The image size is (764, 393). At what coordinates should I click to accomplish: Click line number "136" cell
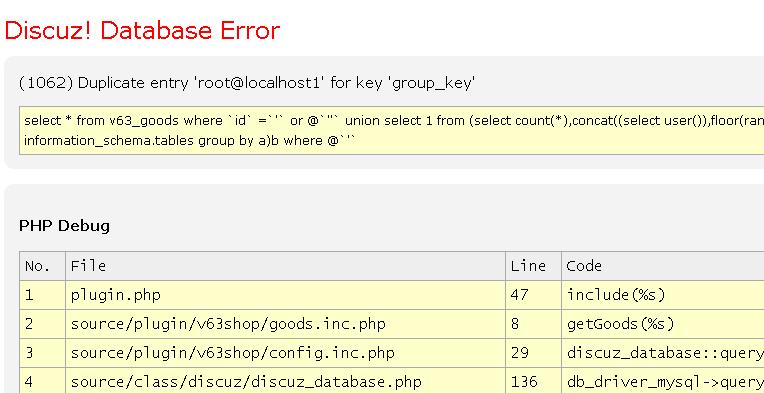(x=533, y=381)
